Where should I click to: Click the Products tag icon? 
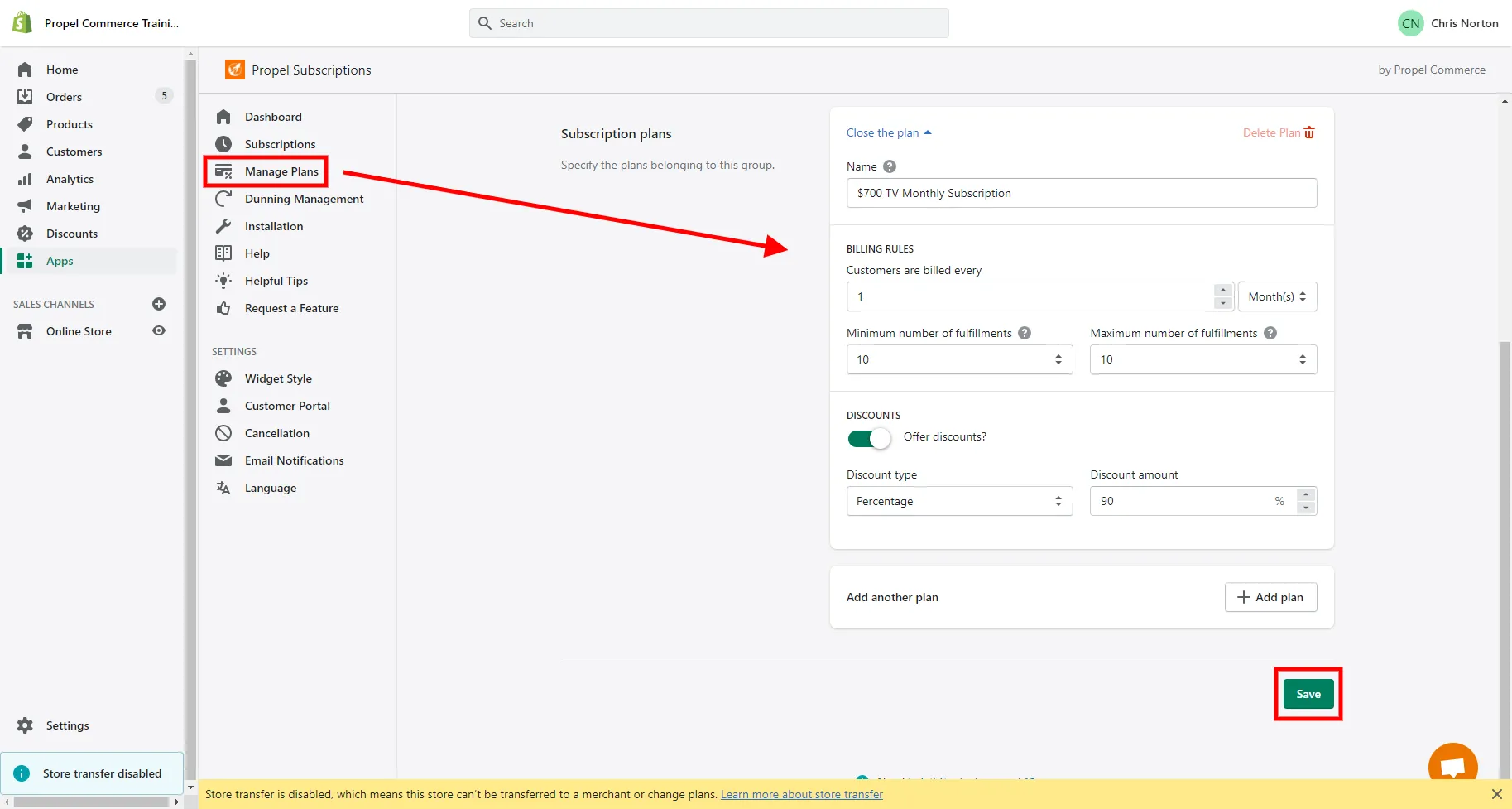pos(25,124)
